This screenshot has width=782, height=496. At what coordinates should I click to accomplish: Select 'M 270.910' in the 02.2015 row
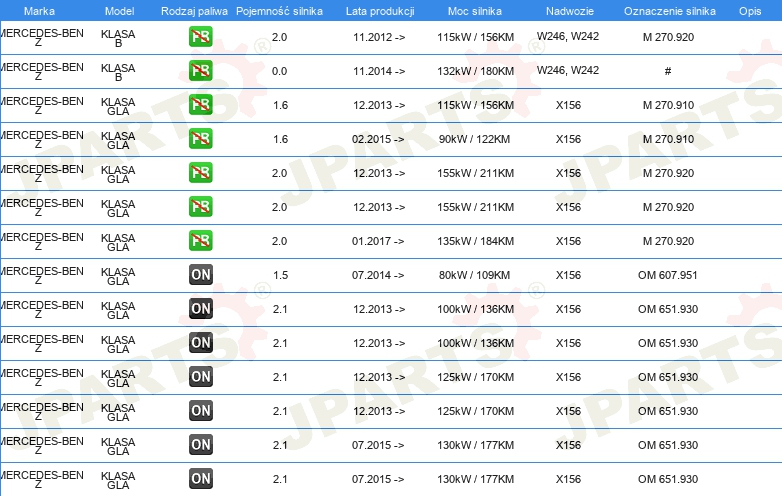pos(668,139)
